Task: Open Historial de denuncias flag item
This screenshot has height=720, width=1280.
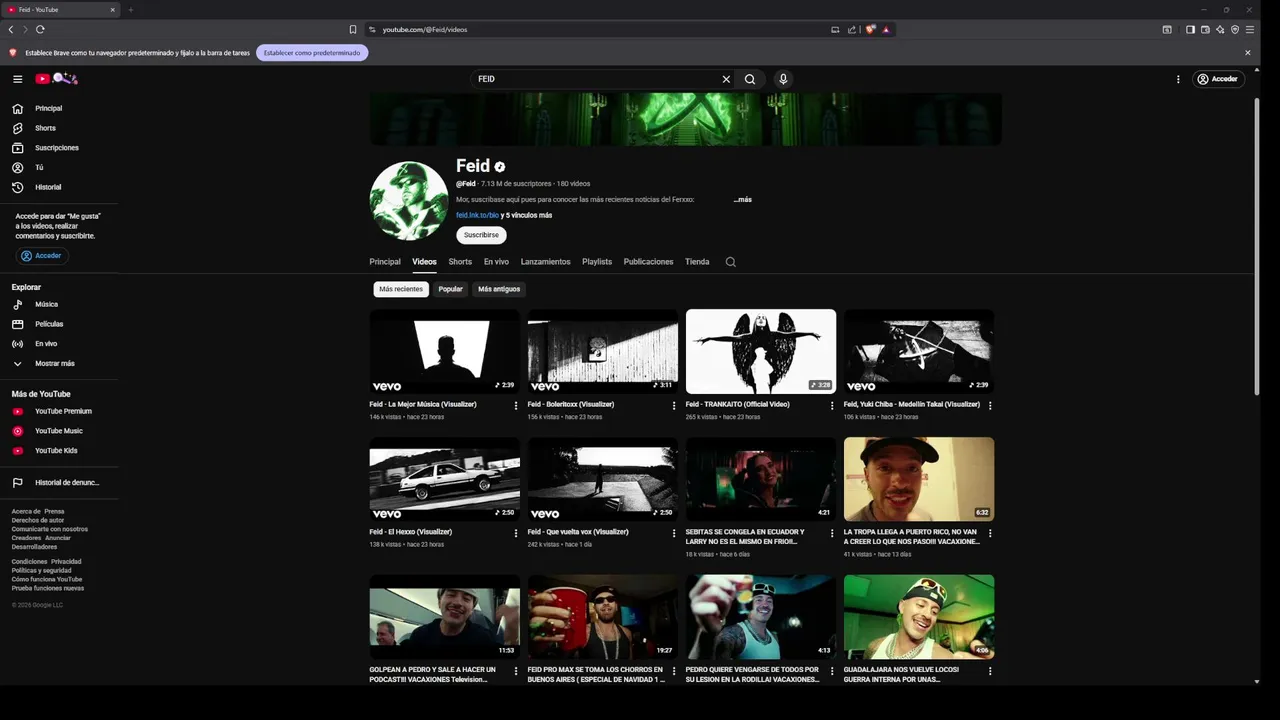Action: point(59,483)
